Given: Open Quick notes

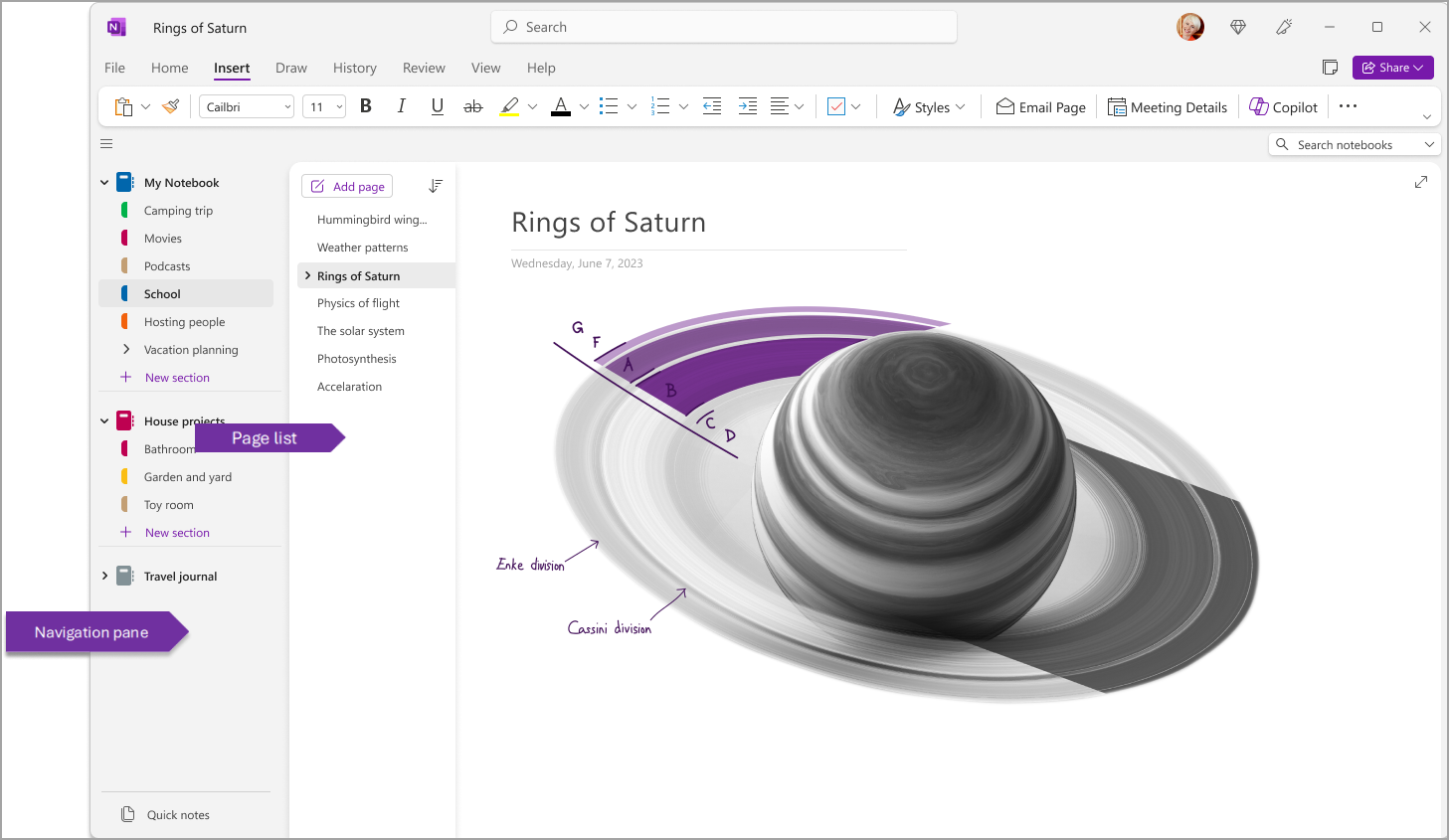Looking at the screenshot, I should point(178,814).
